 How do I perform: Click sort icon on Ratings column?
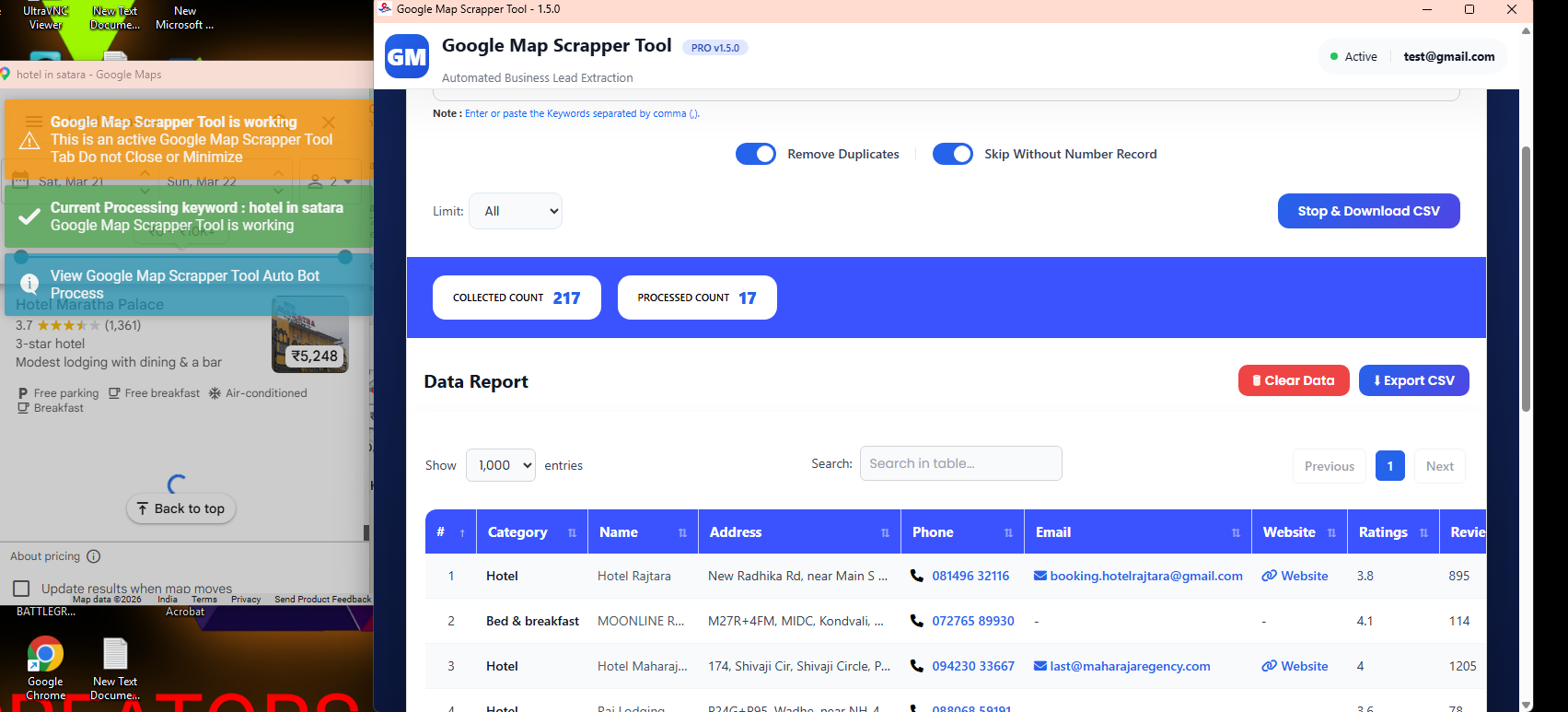1423,532
